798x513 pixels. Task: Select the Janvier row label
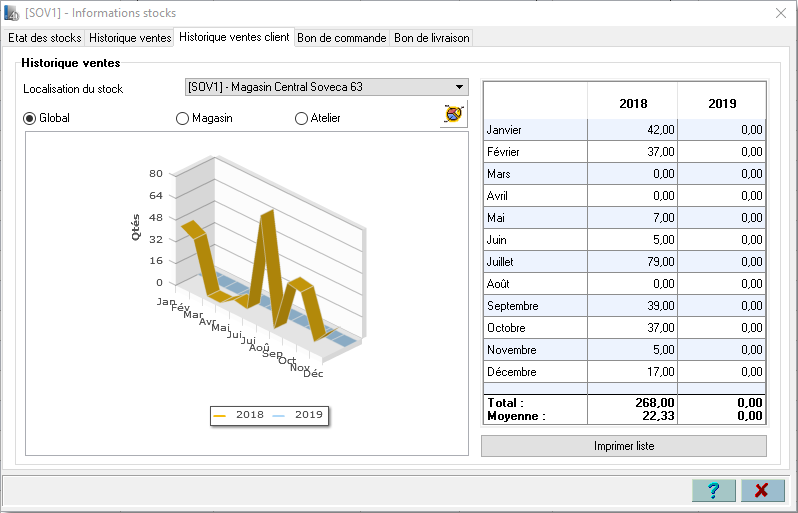coord(504,130)
